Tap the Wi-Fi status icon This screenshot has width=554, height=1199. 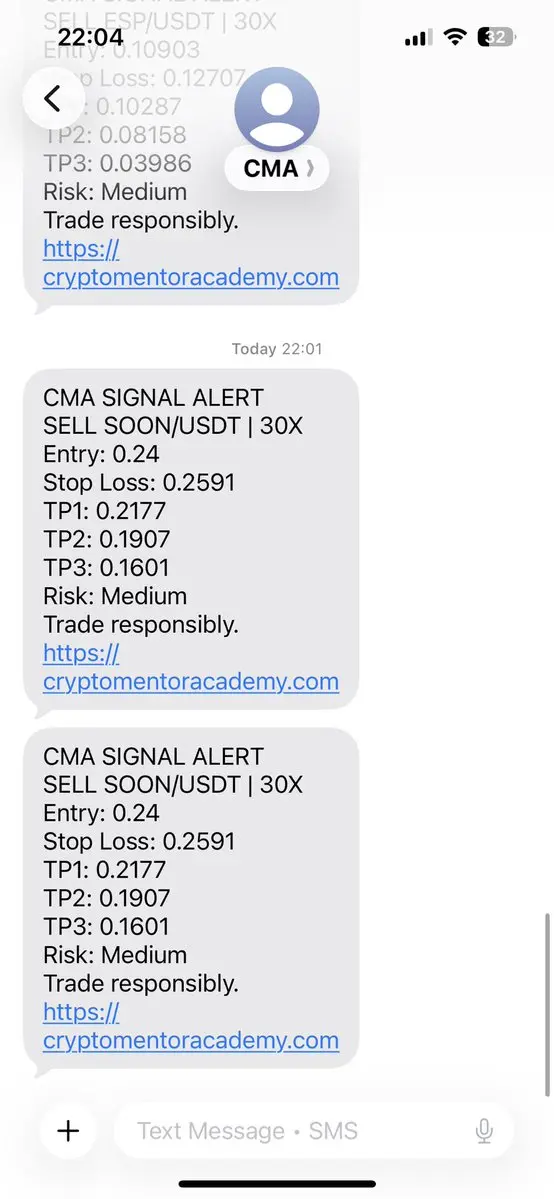coord(455,37)
